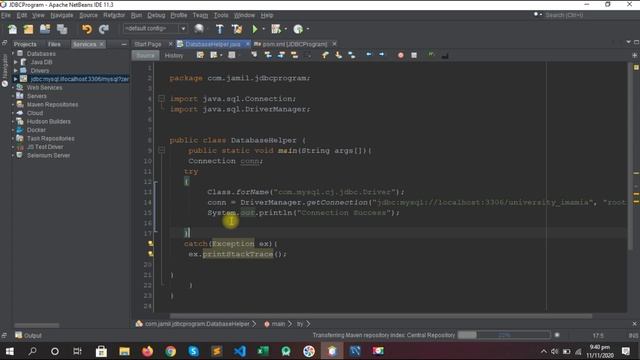
Task: Open the Run Project dropdown arrow
Action: pyautogui.click(x=263, y=29)
